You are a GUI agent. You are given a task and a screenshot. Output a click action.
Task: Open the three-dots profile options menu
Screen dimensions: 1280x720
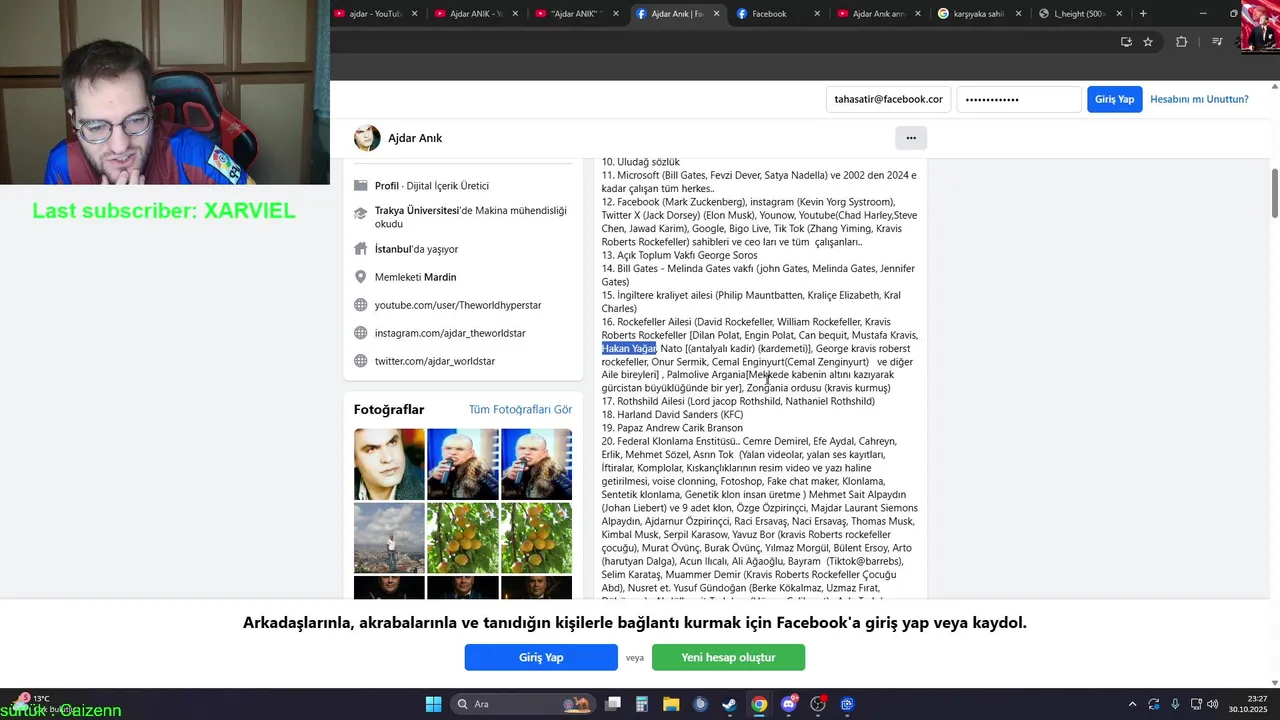coord(911,138)
